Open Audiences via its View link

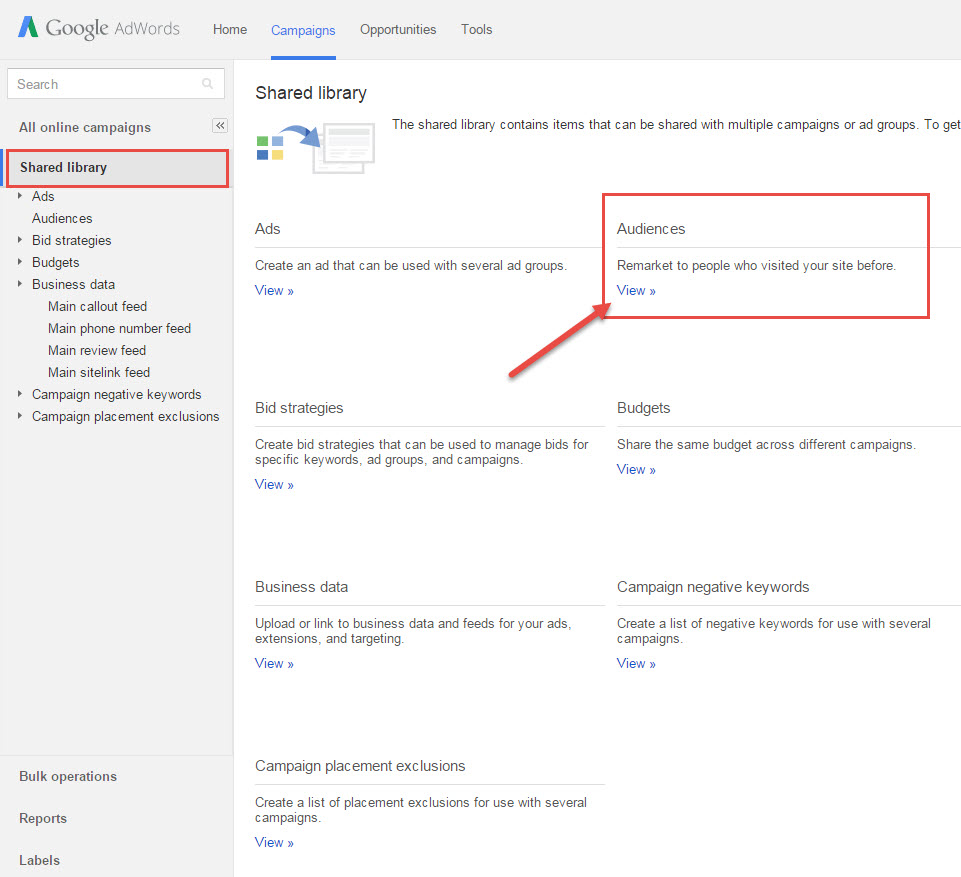pos(636,290)
